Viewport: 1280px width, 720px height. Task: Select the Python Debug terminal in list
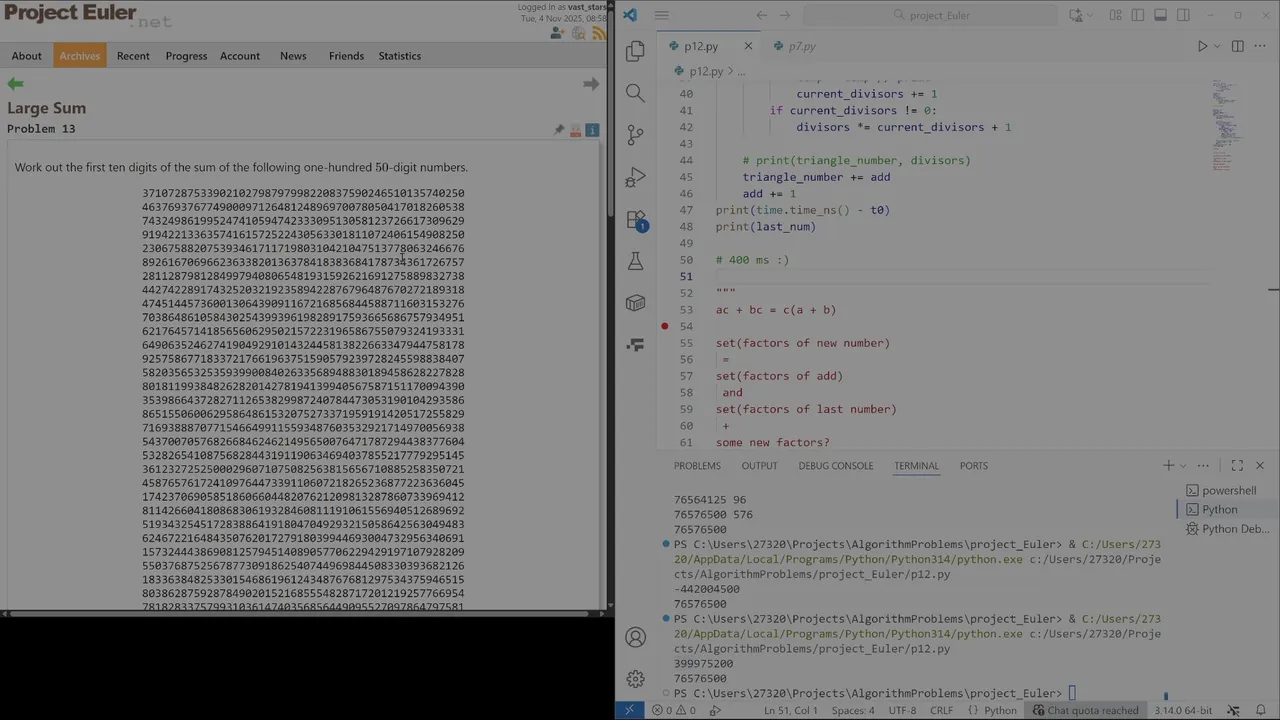(x=1227, y=529)
